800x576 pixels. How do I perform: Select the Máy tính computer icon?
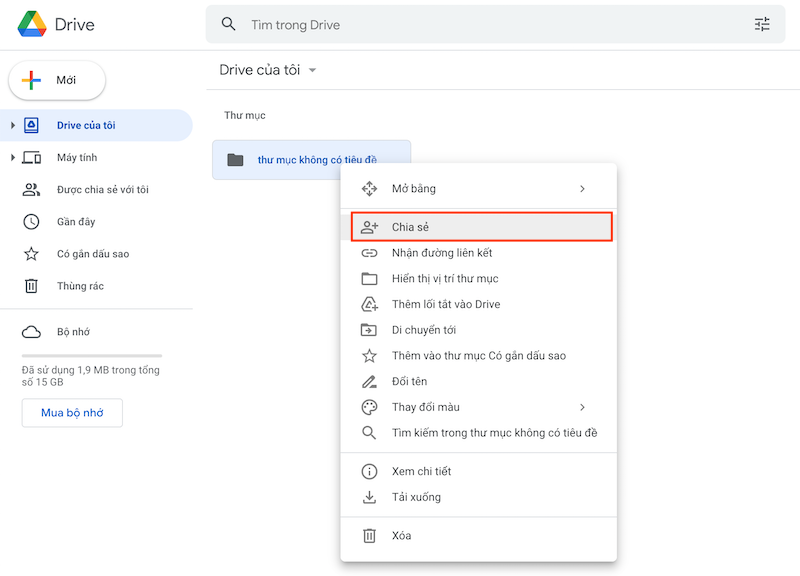(x=33, y=157)
